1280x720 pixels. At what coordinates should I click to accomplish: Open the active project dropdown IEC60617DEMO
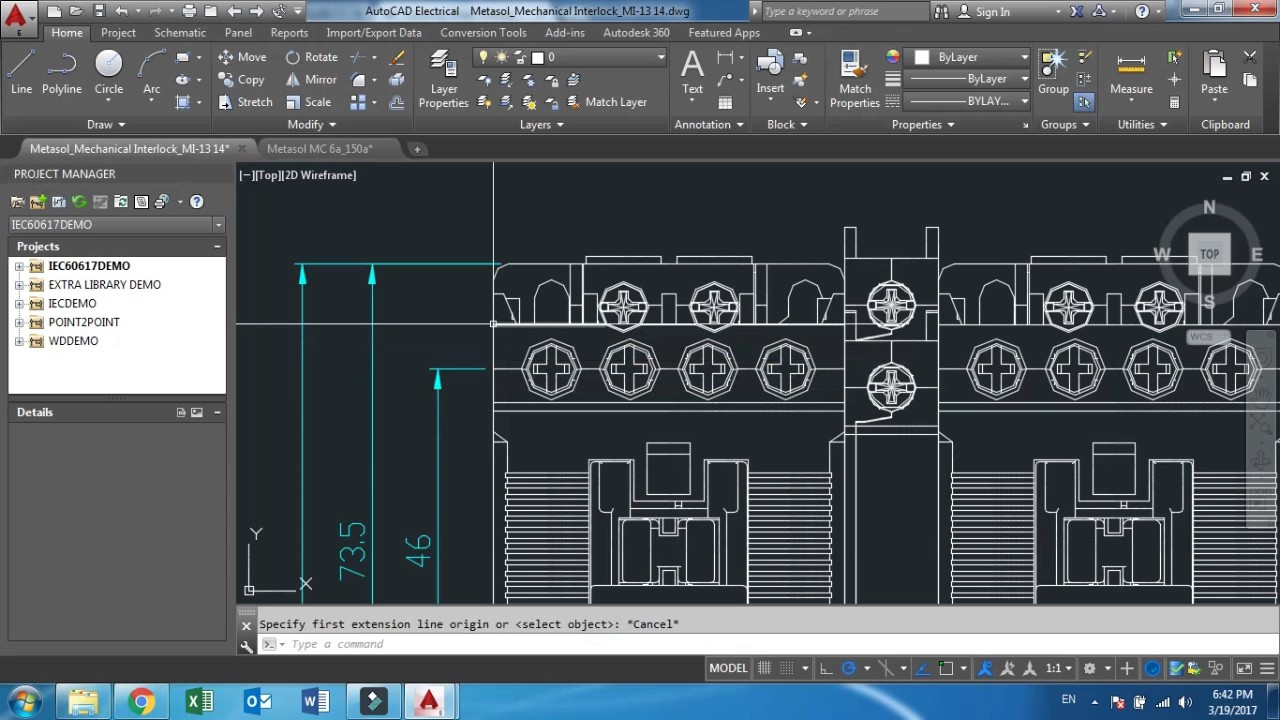point(116,225)
